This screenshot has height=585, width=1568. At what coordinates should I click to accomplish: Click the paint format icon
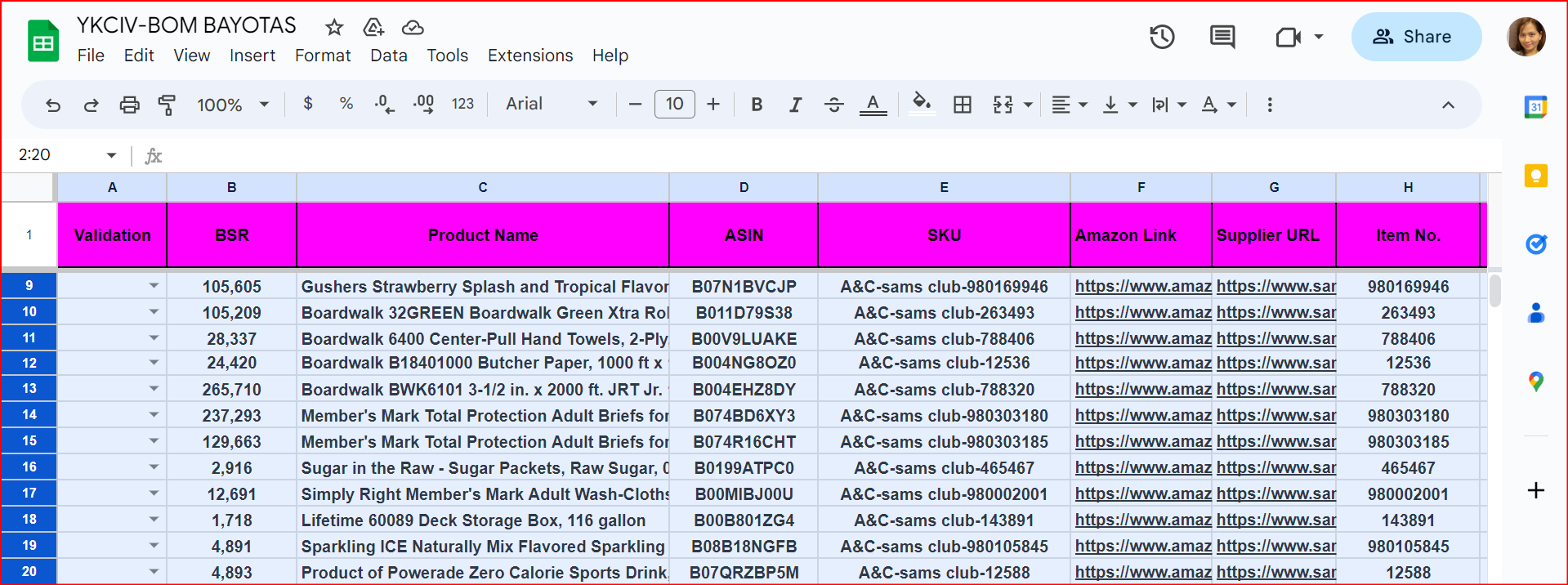(x=167, y=105)
